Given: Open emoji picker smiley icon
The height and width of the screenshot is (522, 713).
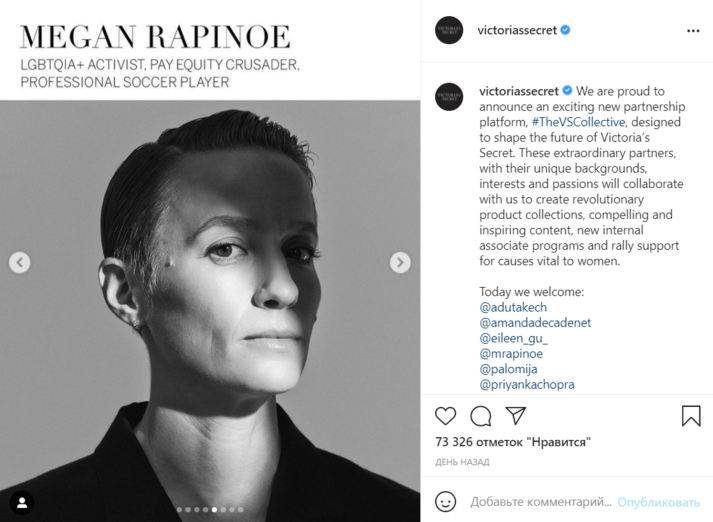Looking at the screenshot, I should click(x=445, y=502).
